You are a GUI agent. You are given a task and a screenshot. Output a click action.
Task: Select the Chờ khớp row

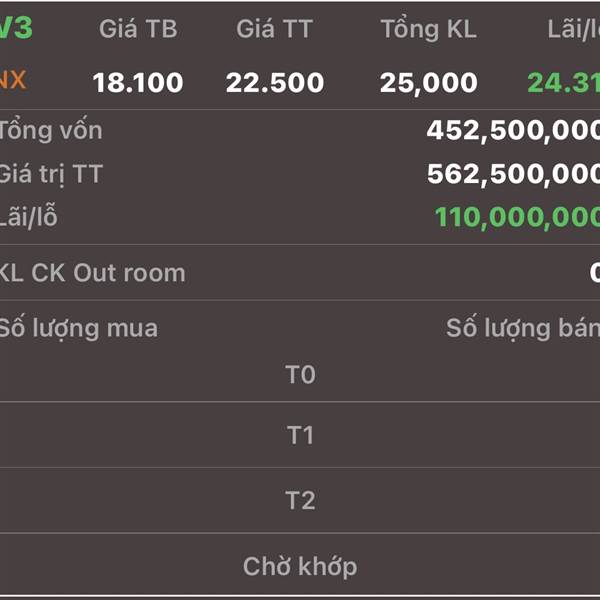click(x=300, y=566)
